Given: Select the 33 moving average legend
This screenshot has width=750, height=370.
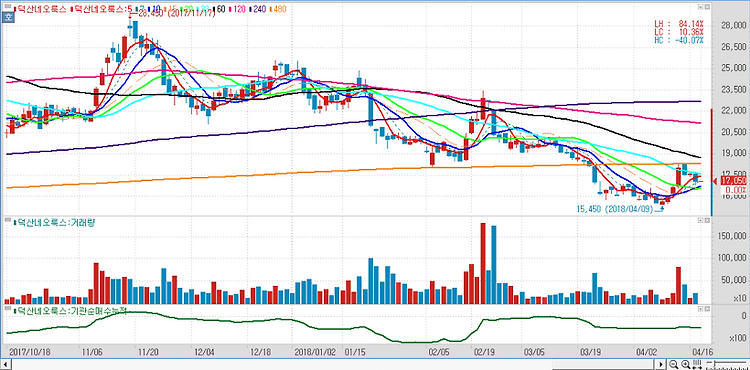Looking at the screenshot, I should click(205, 9).
